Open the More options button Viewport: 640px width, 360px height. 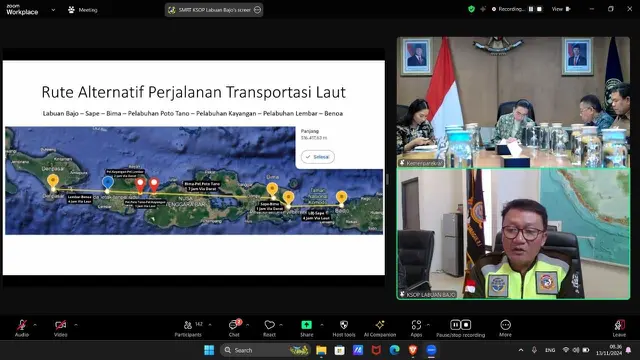click(505, 328)
